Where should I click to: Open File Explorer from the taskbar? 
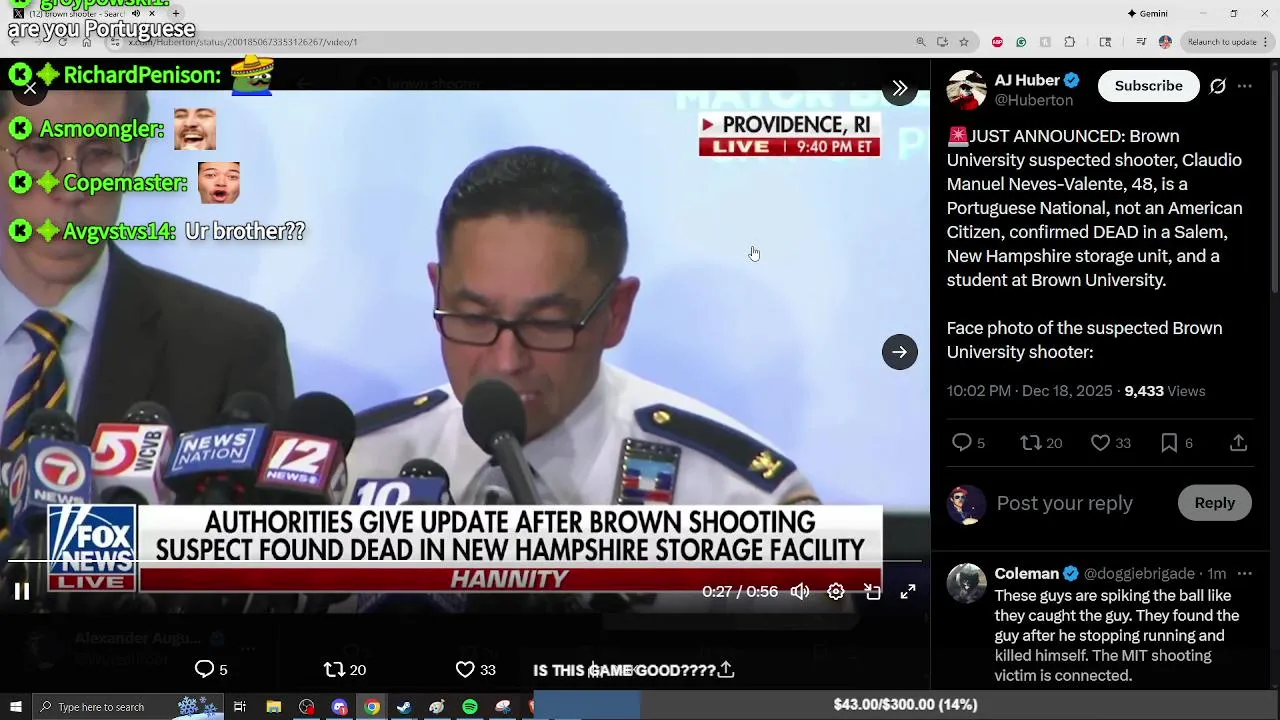(x=273, y=707)
